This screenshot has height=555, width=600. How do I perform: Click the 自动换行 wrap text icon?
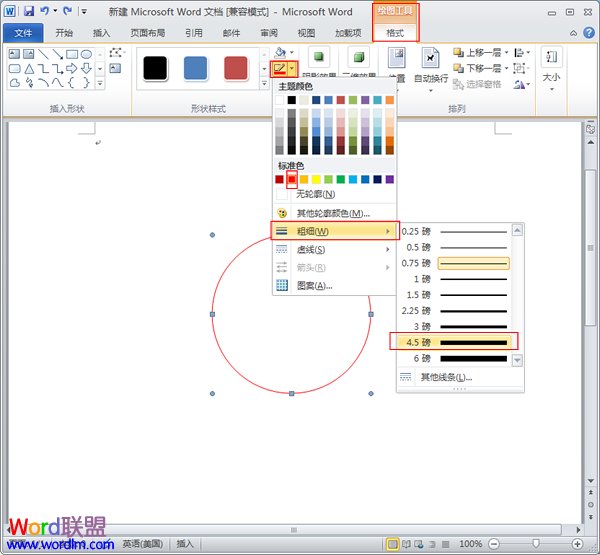click(x=431, y=59)
